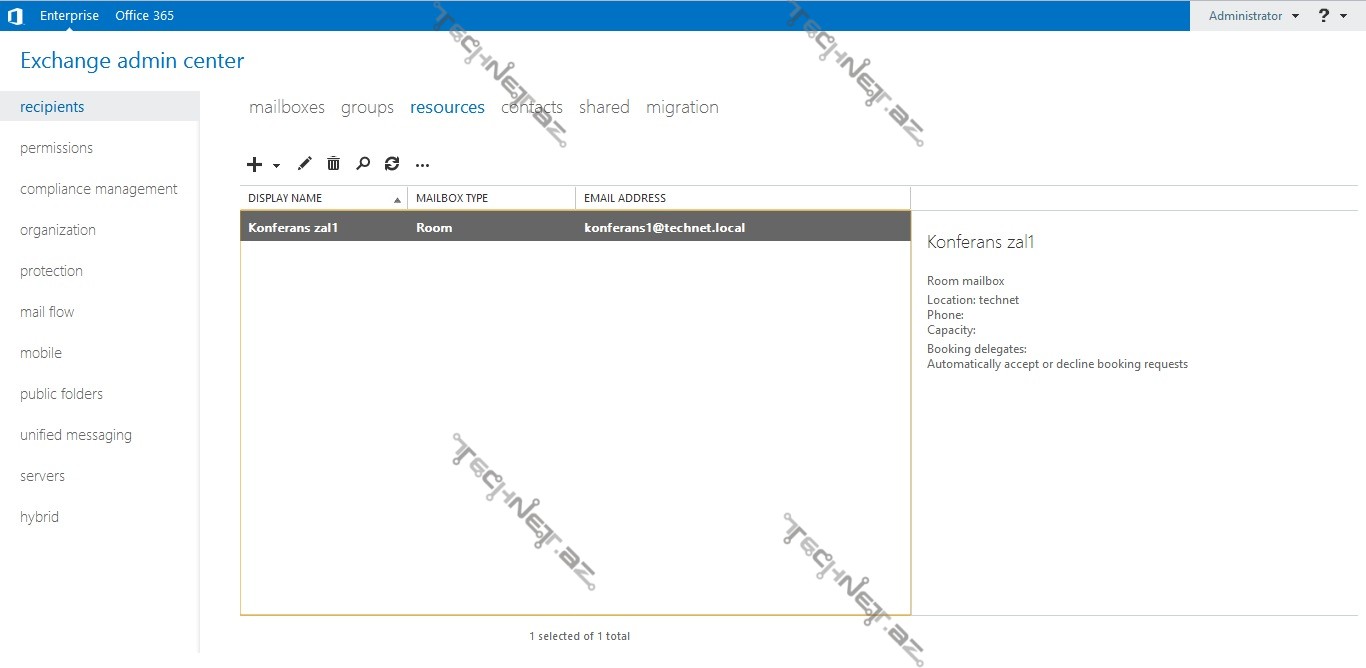This screenshot has width=1366, height=668.
Task: Click the magnifier search icon
Action: click(363, 164)
